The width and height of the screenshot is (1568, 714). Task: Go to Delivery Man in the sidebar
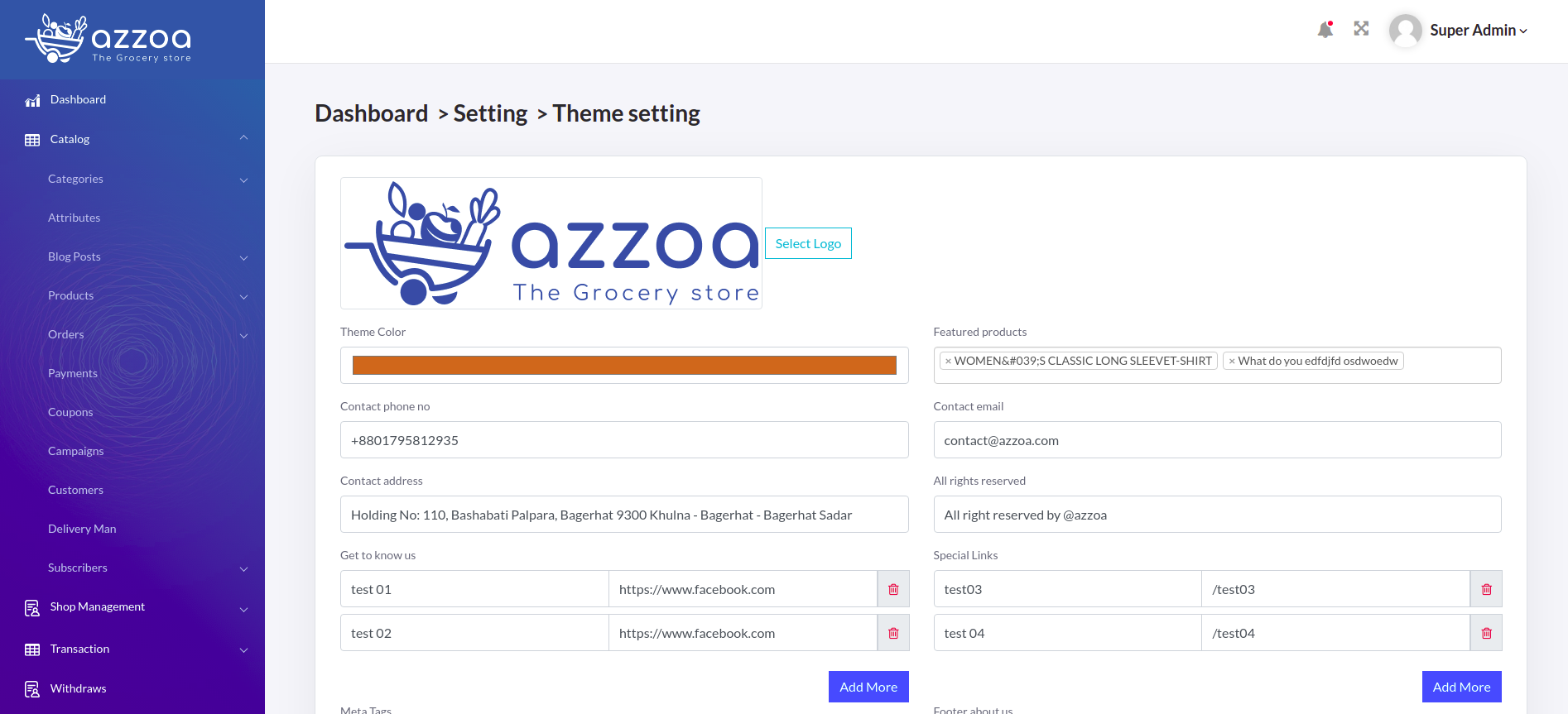(x=82, y=529)
